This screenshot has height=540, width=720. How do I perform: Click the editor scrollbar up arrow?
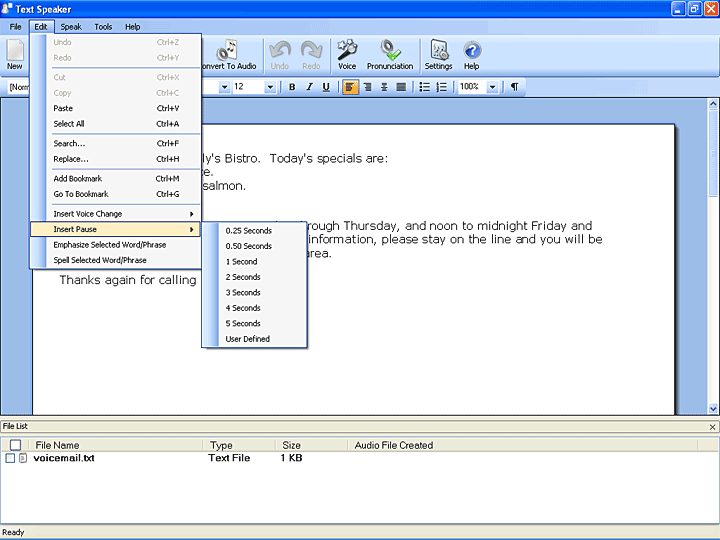pyautogui.click(x=713, y=104)
